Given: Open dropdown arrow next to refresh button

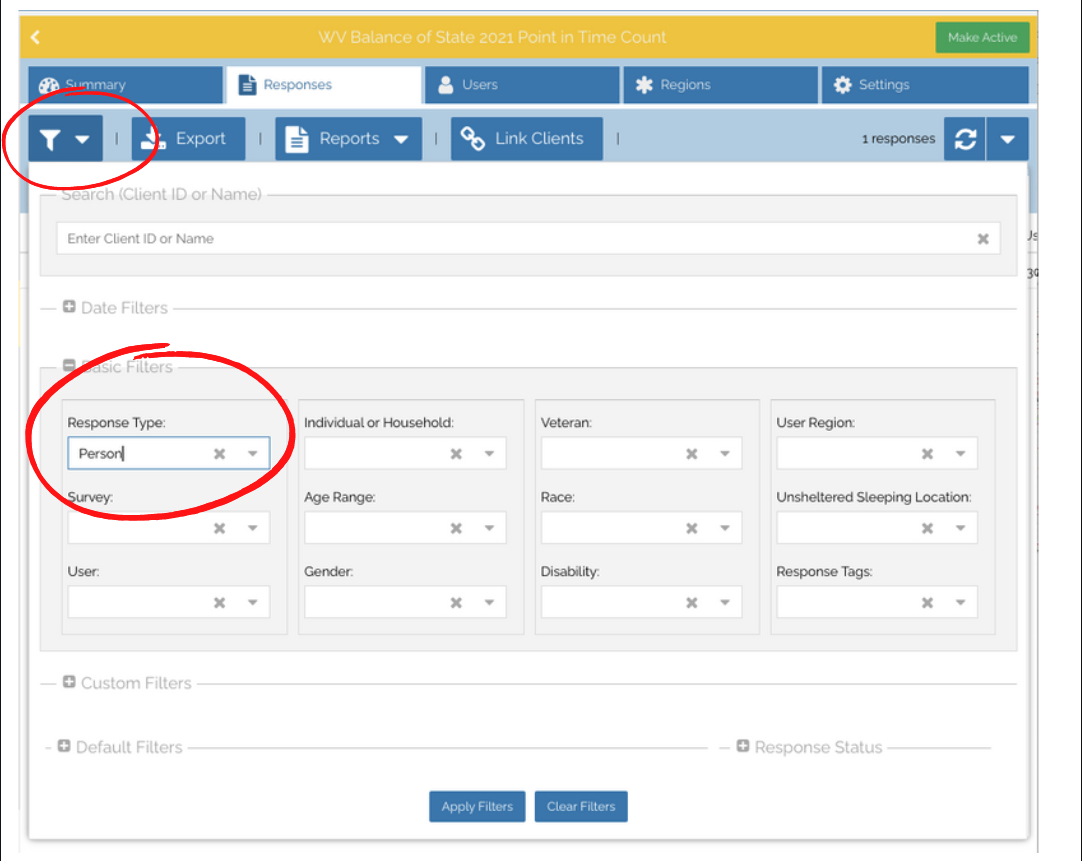Looking at the screenshot, I should 1007,139.
